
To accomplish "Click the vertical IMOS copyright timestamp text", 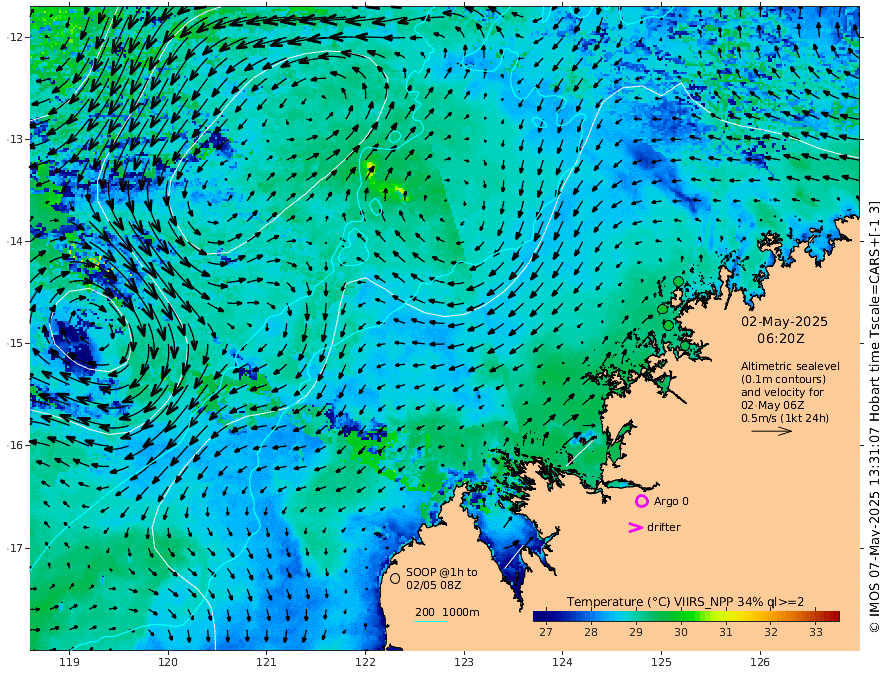I will coord(873,417).
